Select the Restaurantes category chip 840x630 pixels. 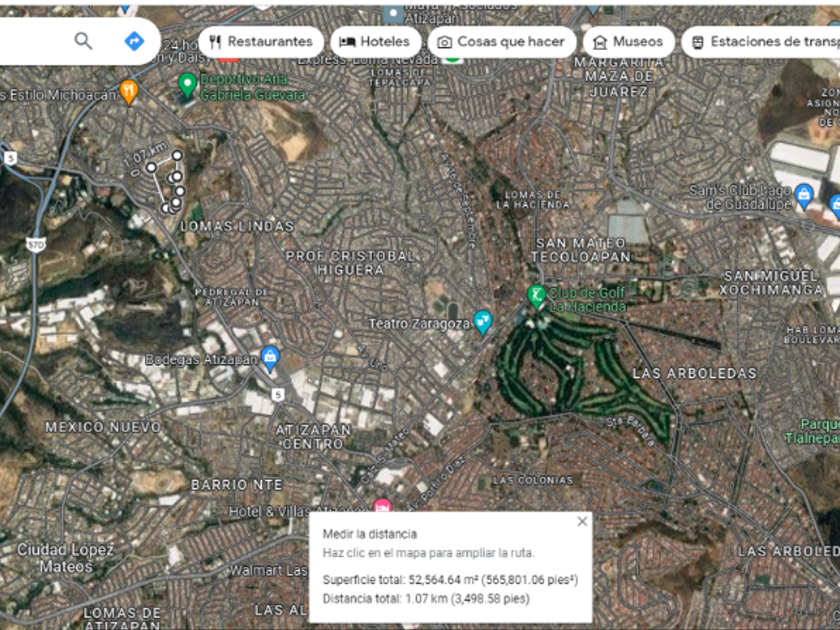[261, 42]
